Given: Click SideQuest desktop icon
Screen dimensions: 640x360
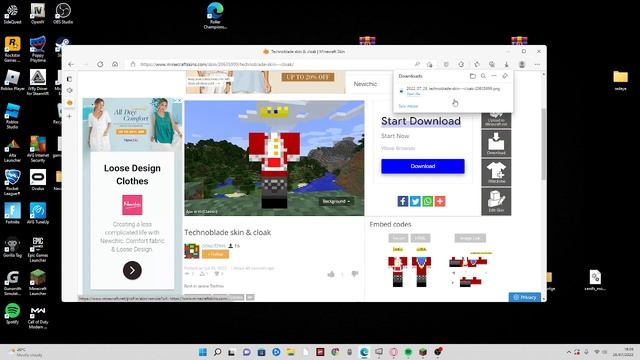Looking at the screenshot, I should click(x=12, y=13).
